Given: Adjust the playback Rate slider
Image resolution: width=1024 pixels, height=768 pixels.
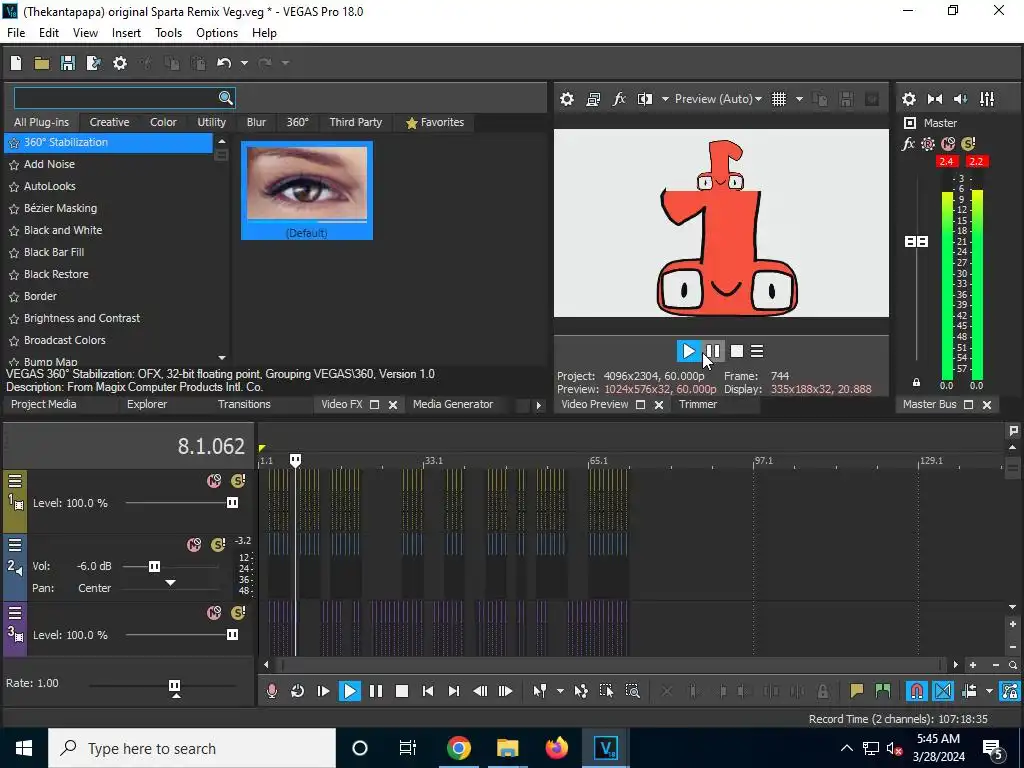Looking at the screenshot, I should coord(174,686).
